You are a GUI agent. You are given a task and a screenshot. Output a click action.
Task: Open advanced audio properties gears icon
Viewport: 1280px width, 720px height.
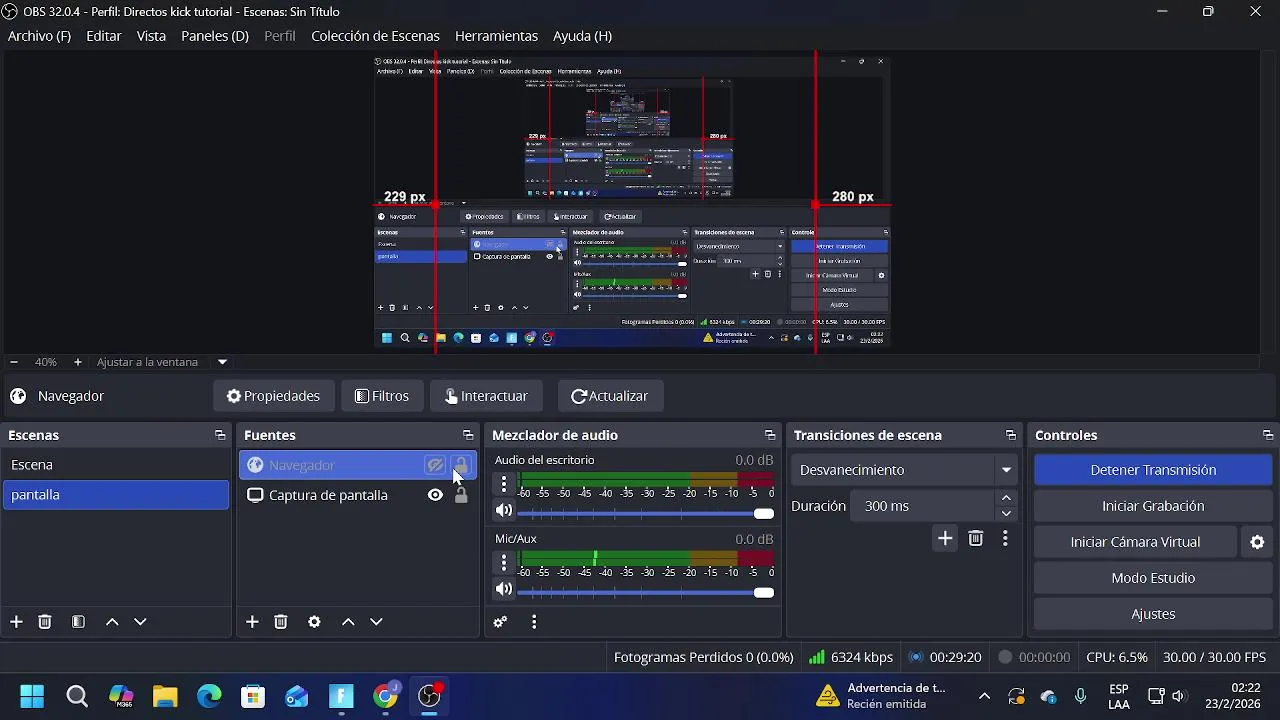pos(501,622)
